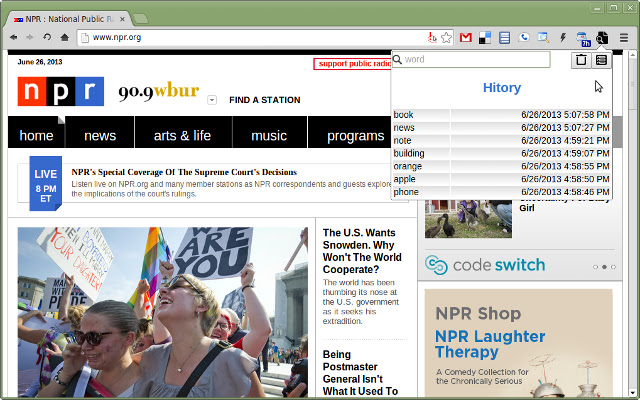Click the browser forward arrow
640x400 pixels.
(30, 38)
